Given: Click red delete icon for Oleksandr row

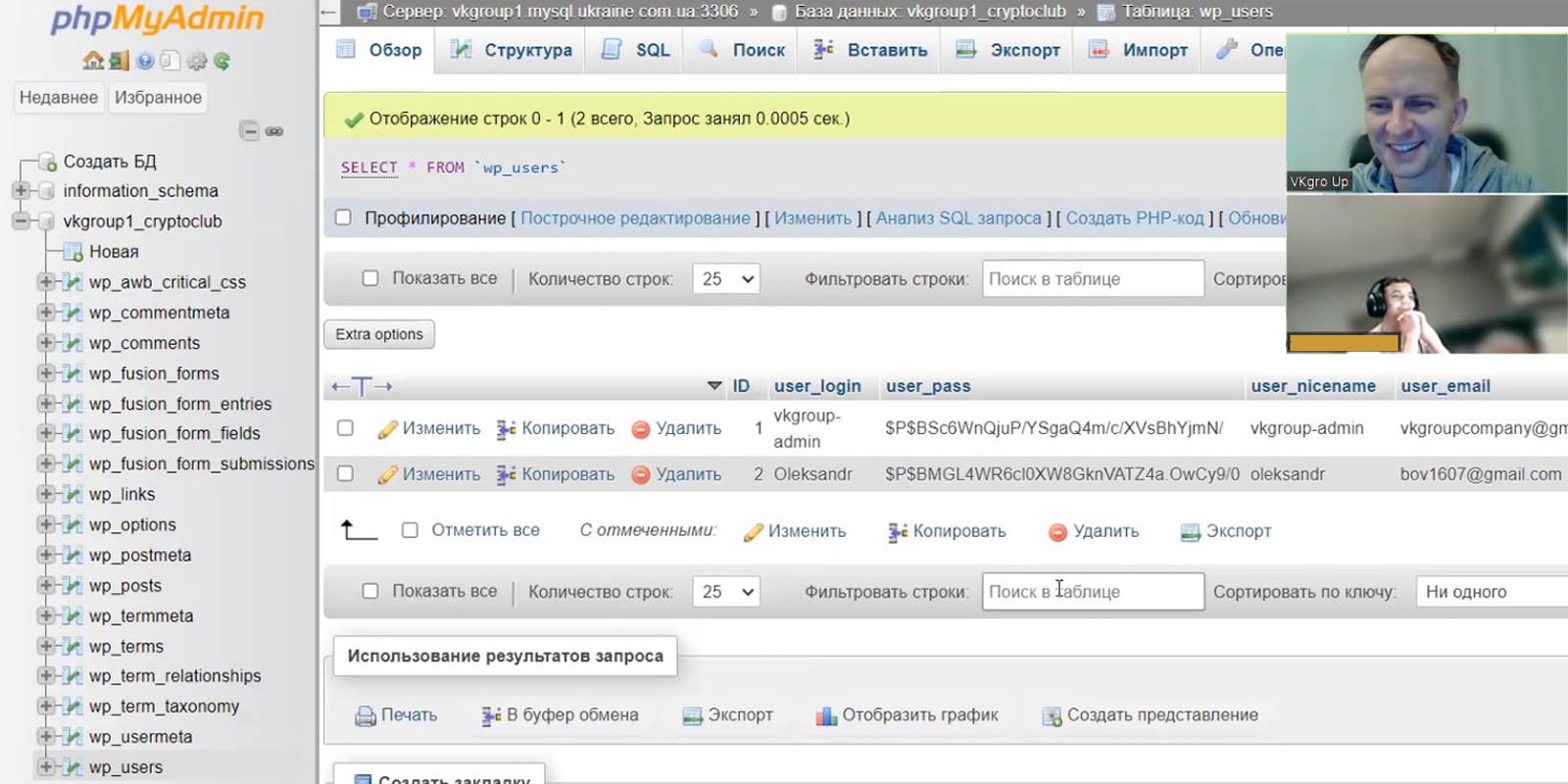Looking at the screenshot, I should (641, 474).
